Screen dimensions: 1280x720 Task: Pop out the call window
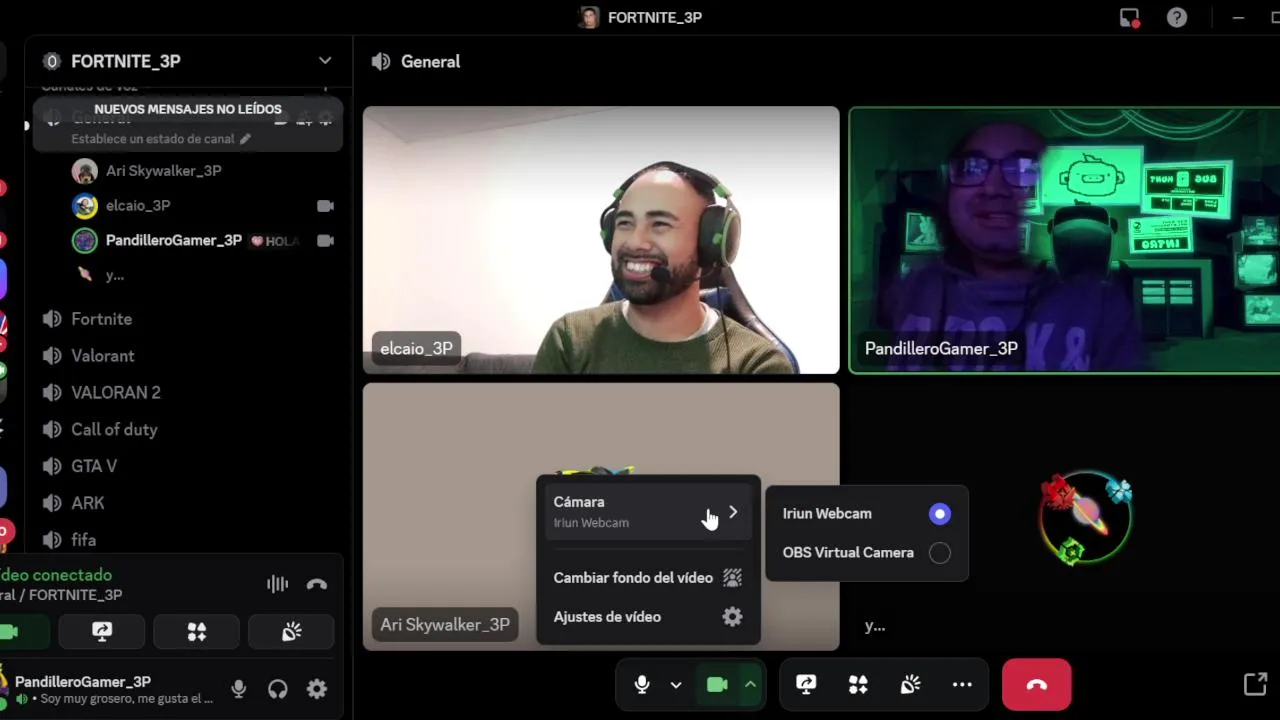(x=1255, y=685)
